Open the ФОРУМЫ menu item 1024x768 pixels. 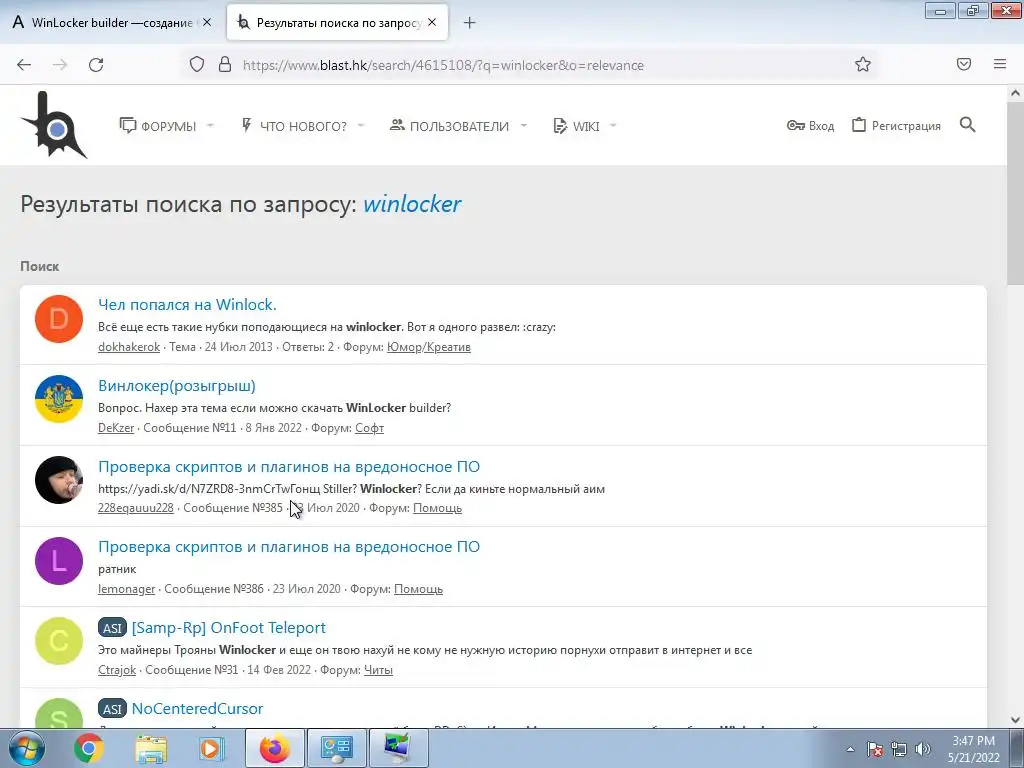click(x=158, y=125)
